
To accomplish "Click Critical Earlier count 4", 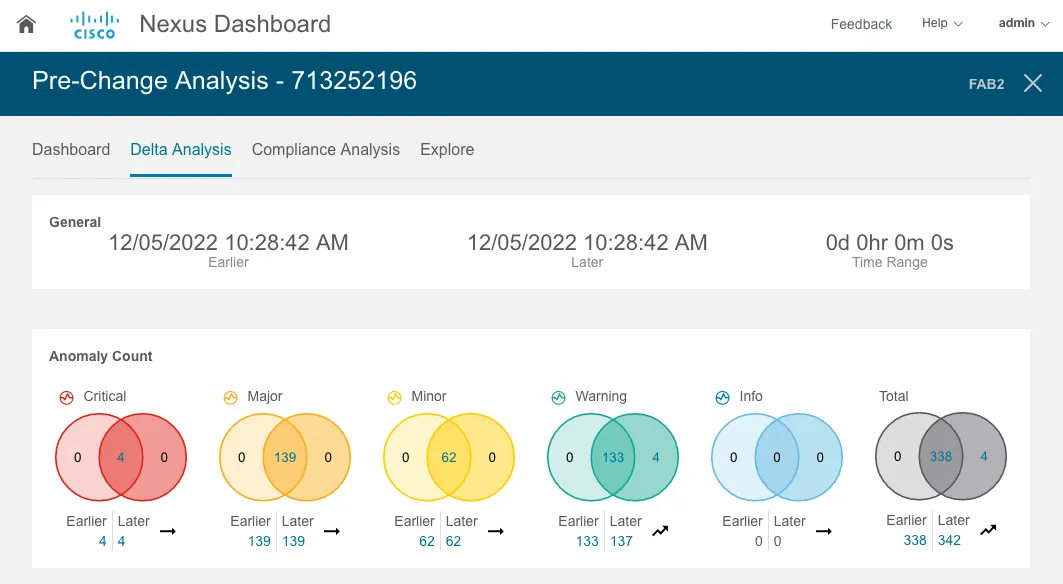I will 102,541.
